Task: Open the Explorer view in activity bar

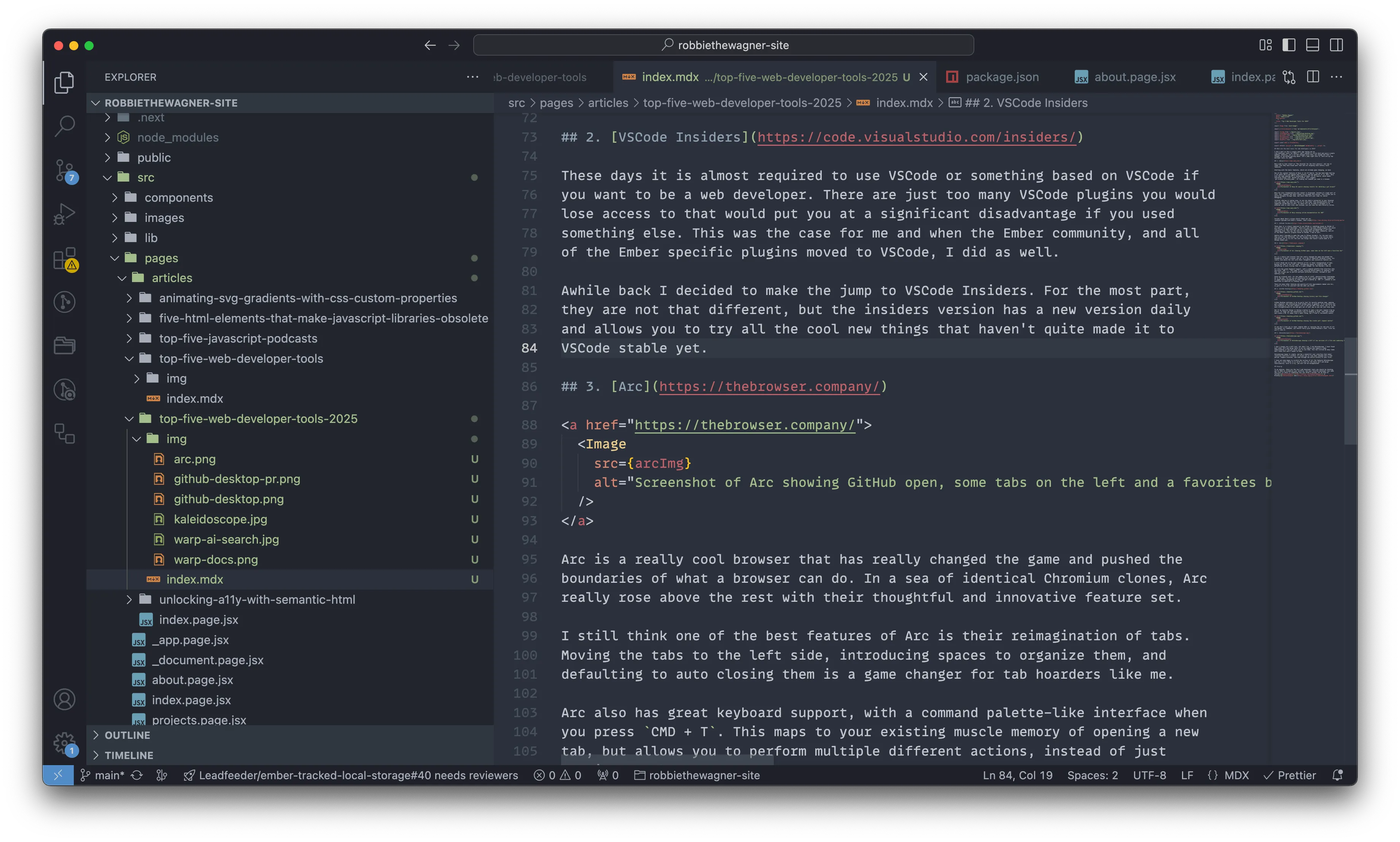Action: click(64, 83)
